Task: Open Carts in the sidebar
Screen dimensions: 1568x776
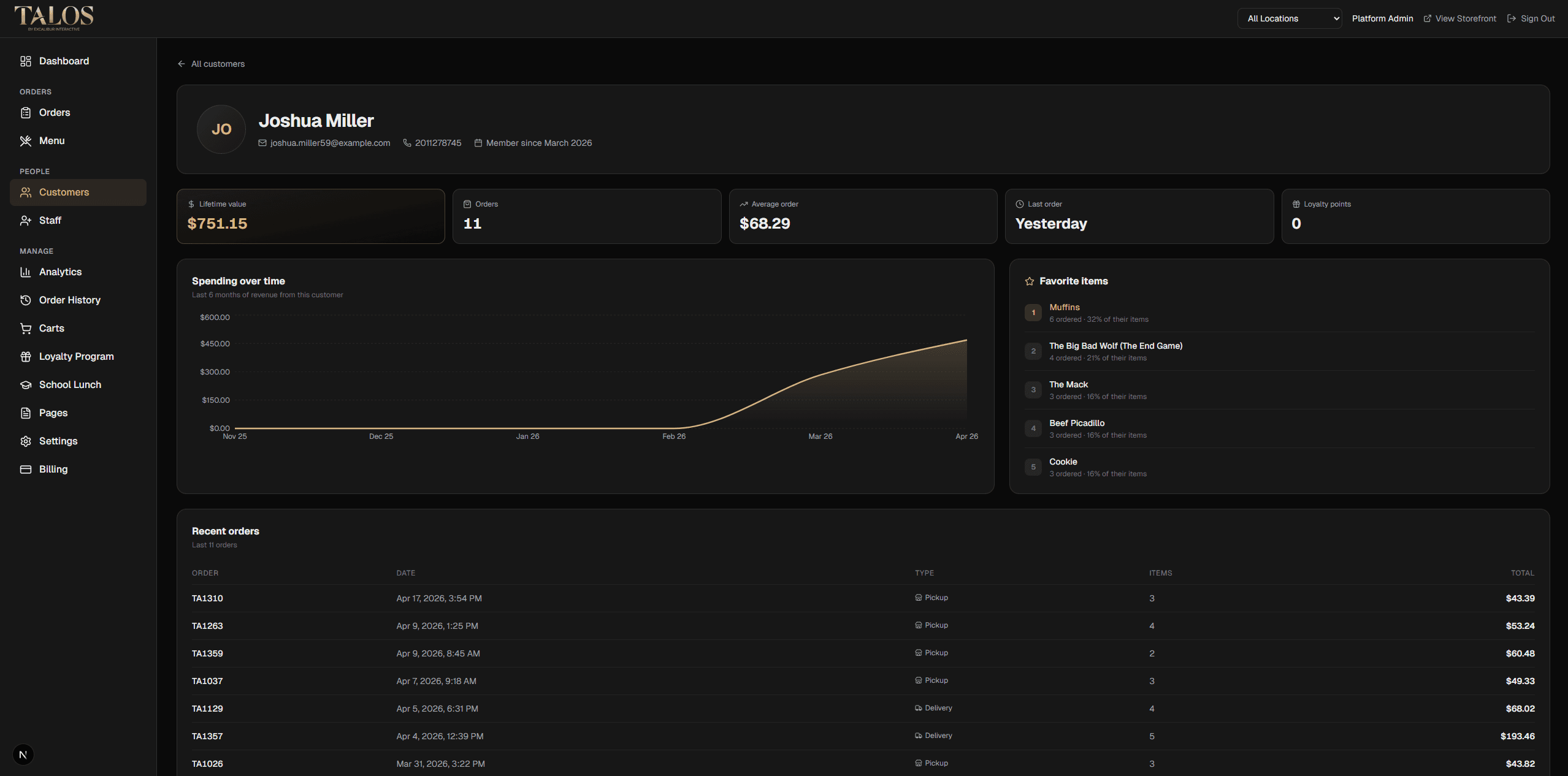Action: tap(78, 329)
